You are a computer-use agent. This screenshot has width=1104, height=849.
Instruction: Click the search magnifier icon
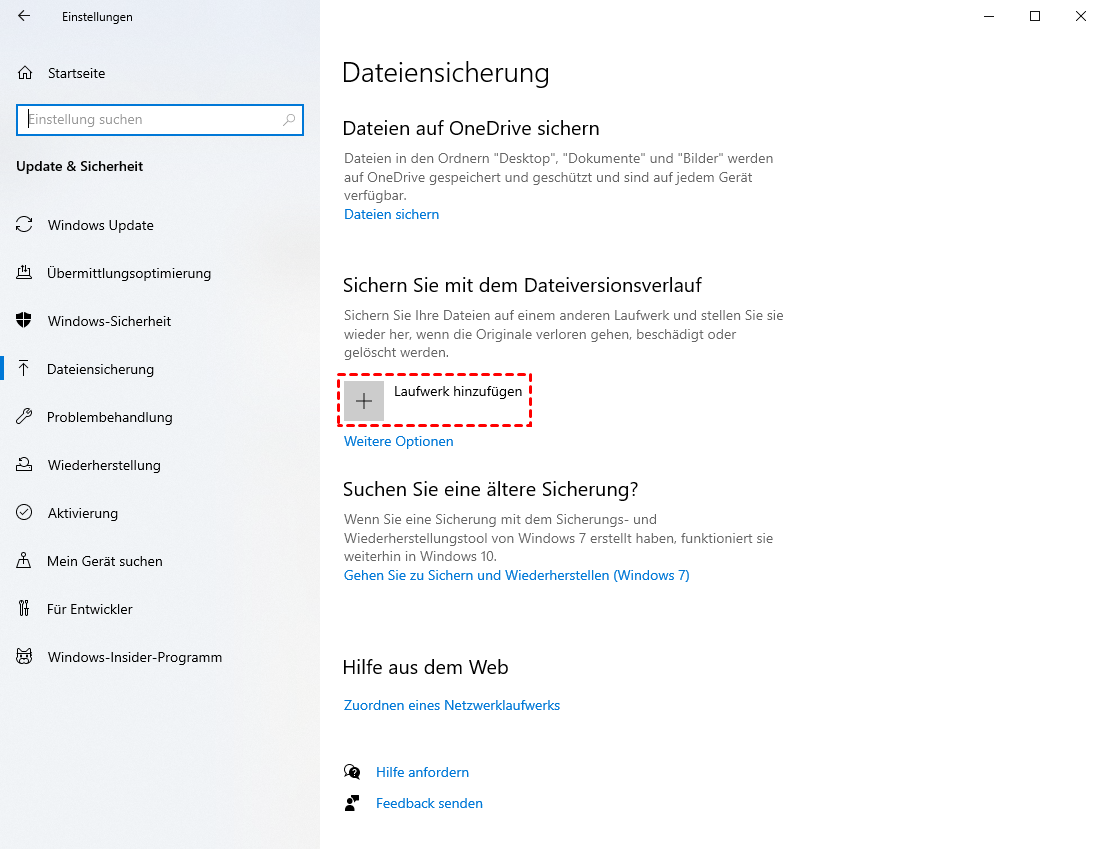point(289,120)
